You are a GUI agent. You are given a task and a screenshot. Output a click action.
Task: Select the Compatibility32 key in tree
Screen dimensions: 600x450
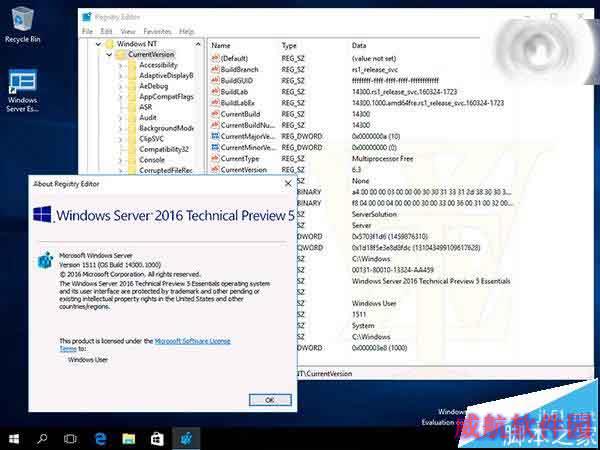click(x=164, y=149)
